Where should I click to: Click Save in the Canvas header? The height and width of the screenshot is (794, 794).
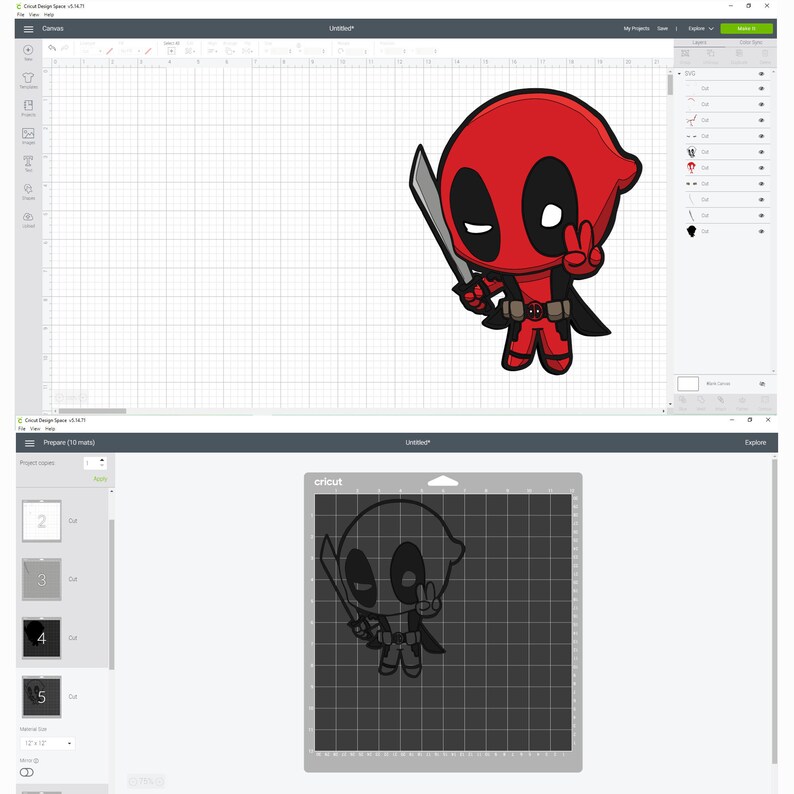coord(662,29)
